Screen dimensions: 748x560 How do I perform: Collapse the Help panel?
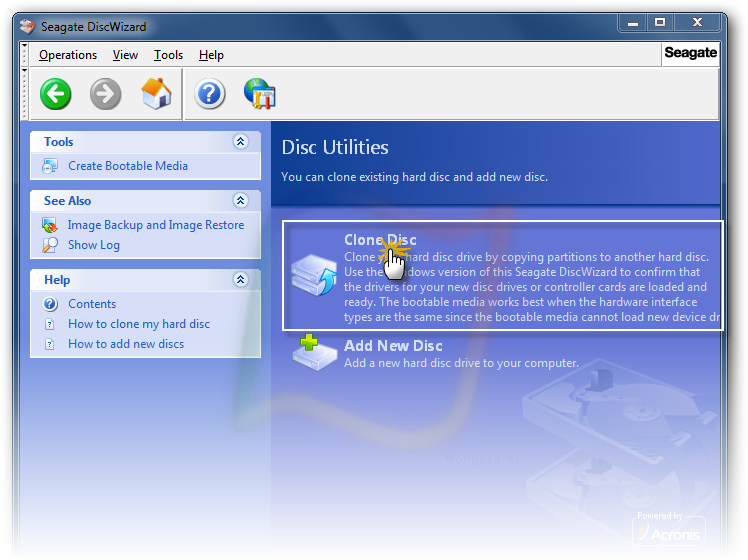240,279
